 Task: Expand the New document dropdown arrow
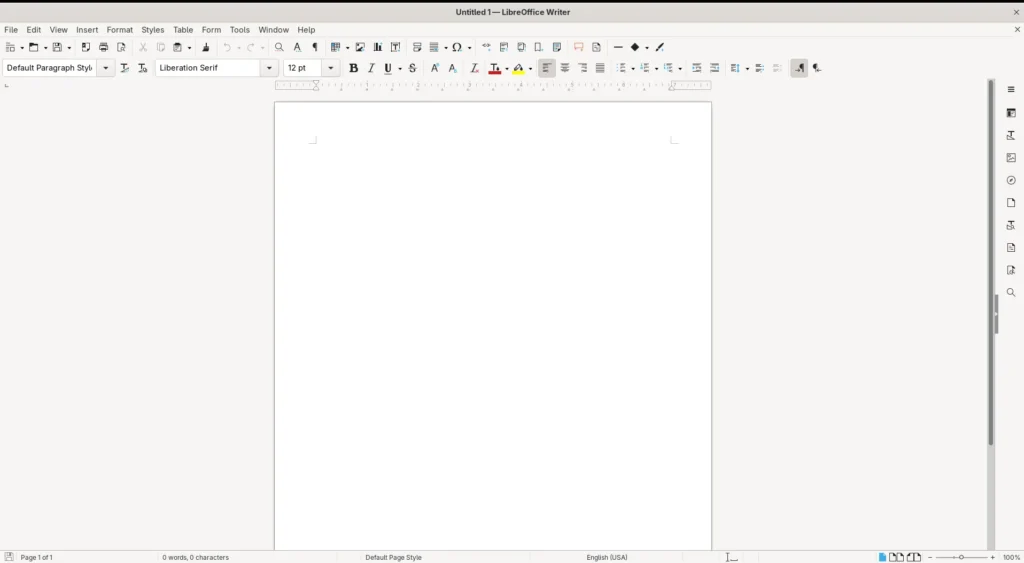pos(22,48)
